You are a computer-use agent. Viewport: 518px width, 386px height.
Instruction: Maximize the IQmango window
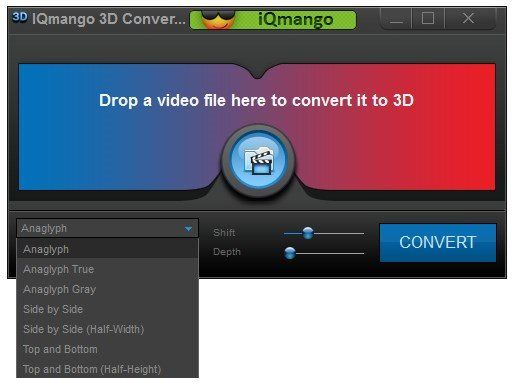tap(428, 19)
